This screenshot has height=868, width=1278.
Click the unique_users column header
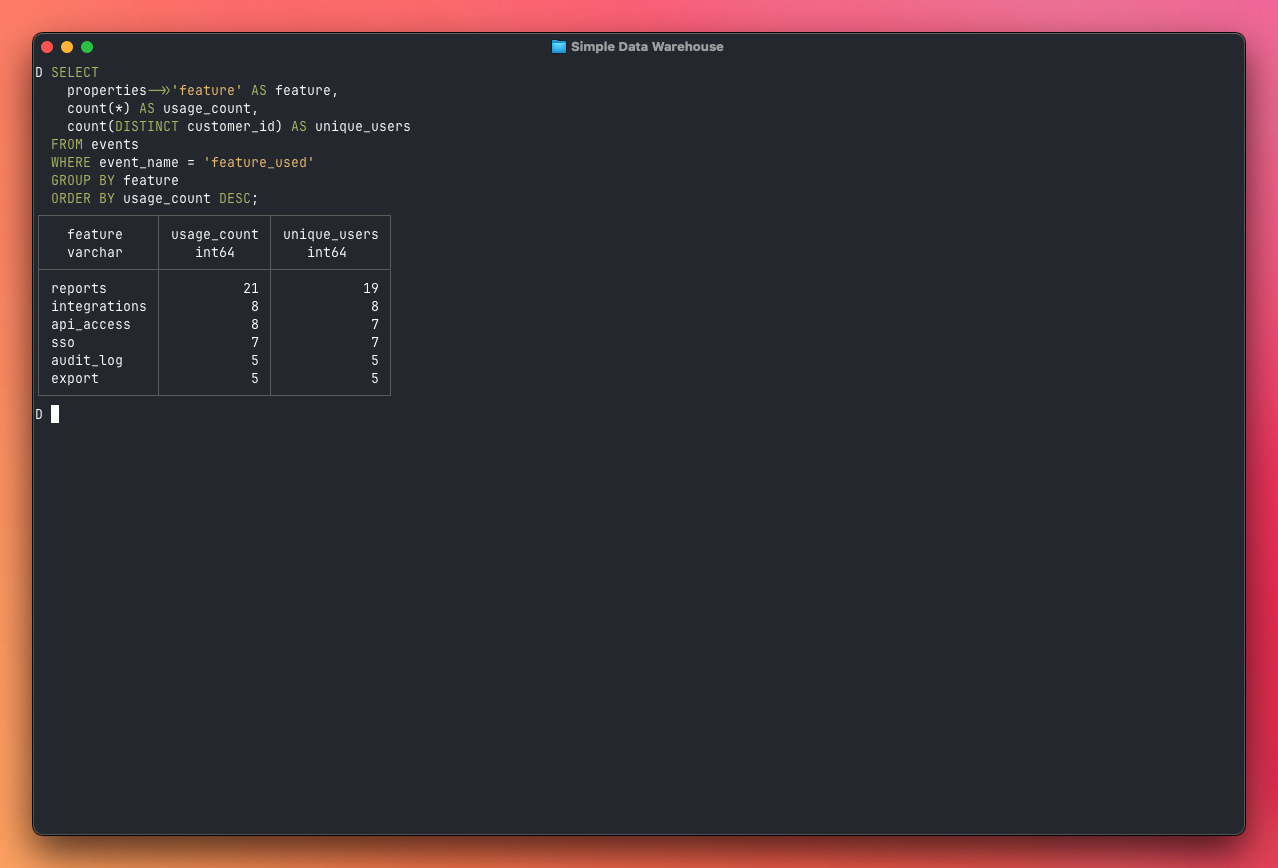coord(330,235)
